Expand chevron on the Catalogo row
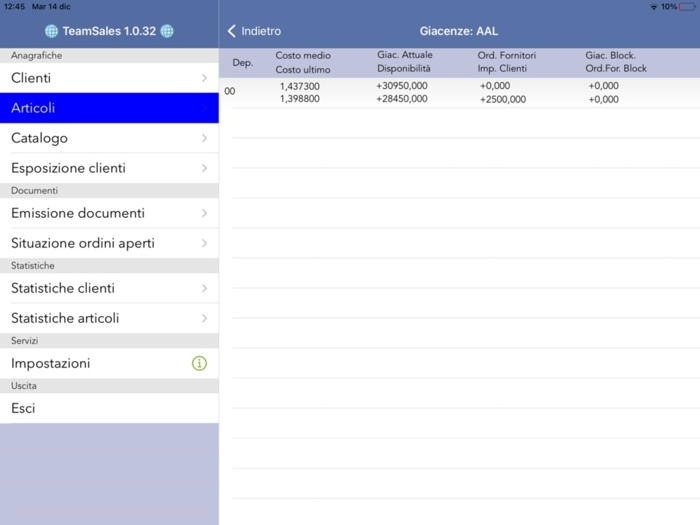The height and width of the screenshot is (525, 700). (204, 138)
